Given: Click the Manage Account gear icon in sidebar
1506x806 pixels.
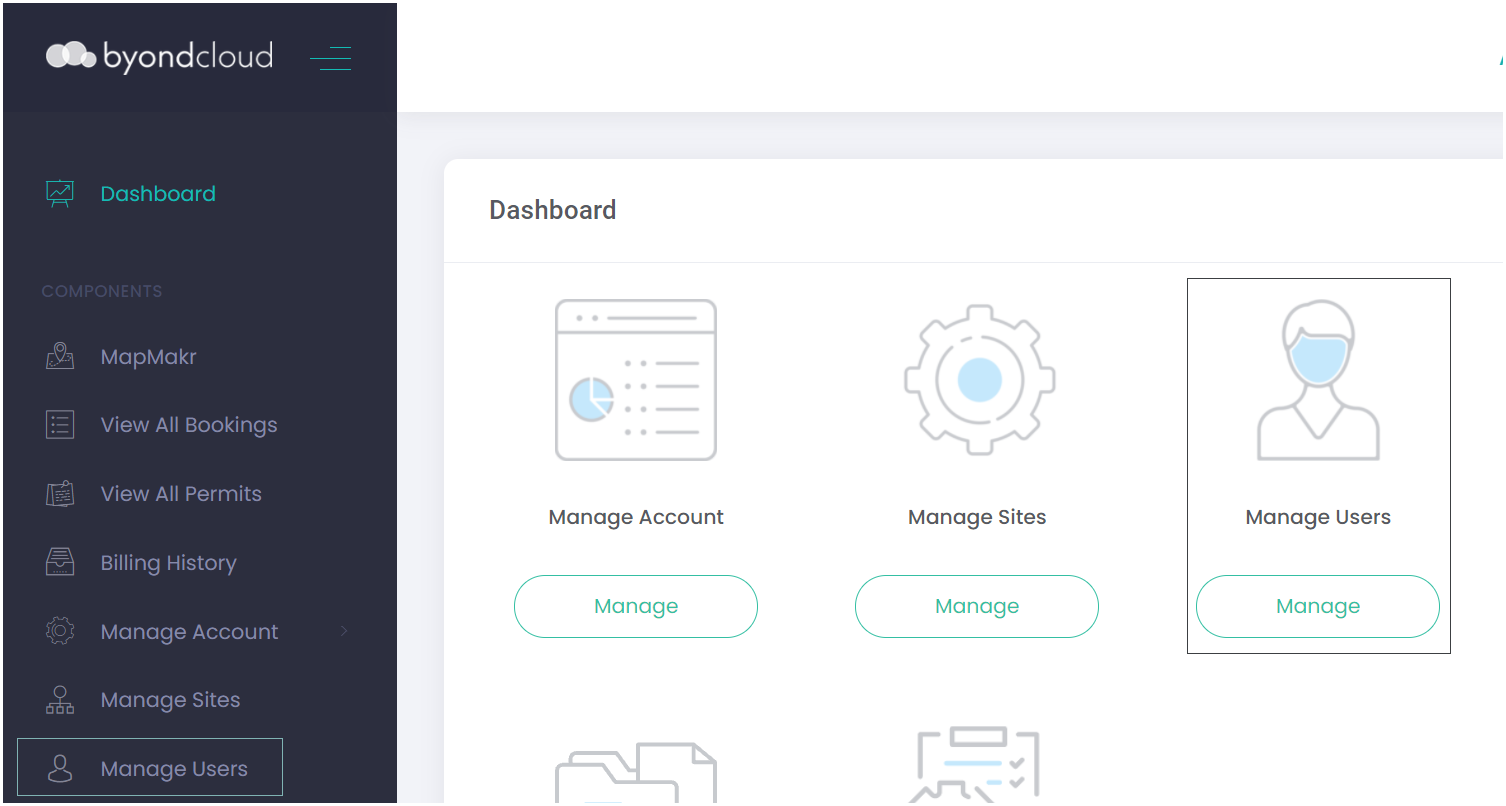Looking at the screenshot, I should [60, 632].
